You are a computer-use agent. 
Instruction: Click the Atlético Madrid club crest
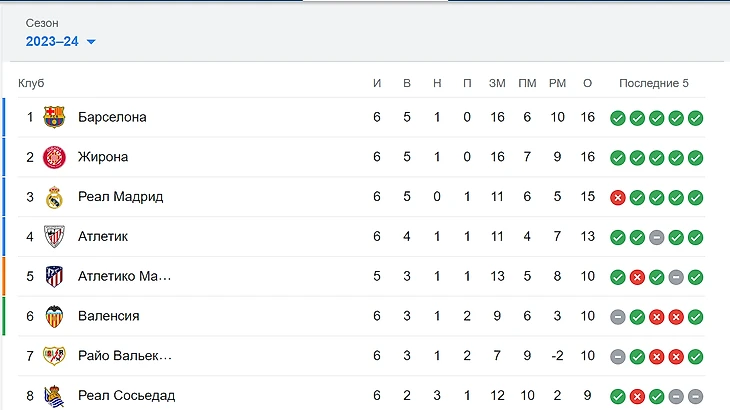coord(54,276)
